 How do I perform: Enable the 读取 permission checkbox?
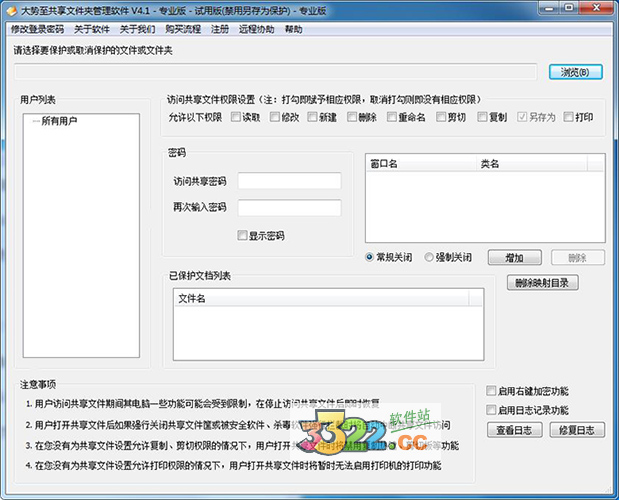[236, 117]
